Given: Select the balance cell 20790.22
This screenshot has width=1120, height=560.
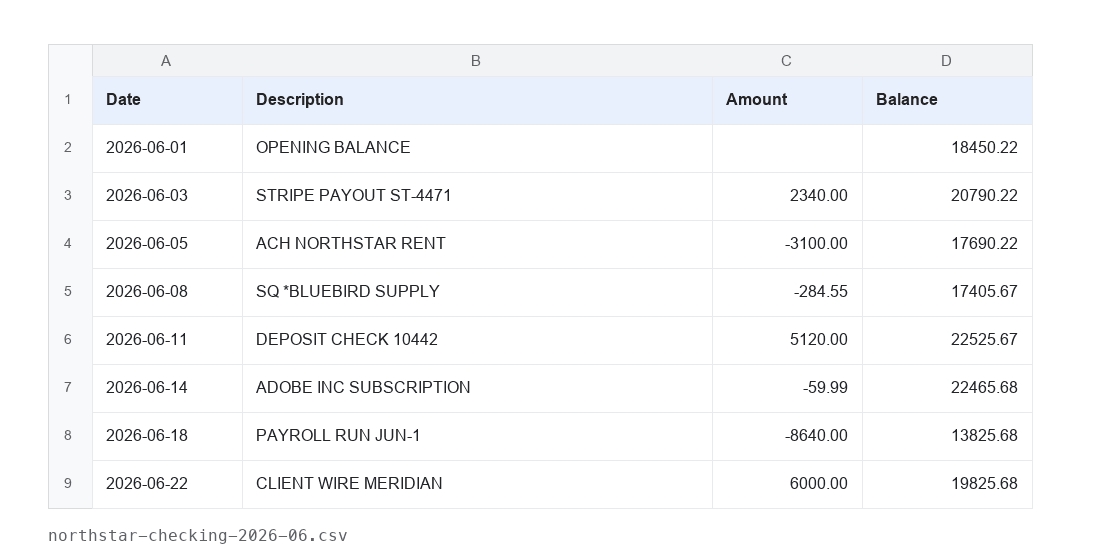Looking at the screenshot, I should pyautogui.click(x=947, y=196).
